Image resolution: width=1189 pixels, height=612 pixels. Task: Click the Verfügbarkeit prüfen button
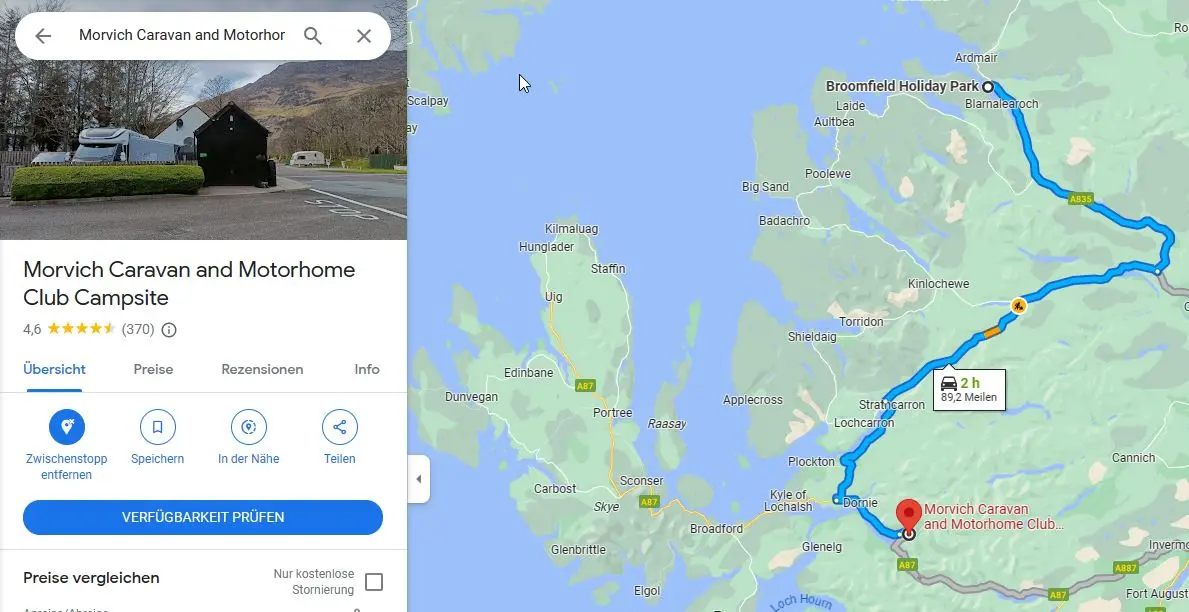(202, 517)
